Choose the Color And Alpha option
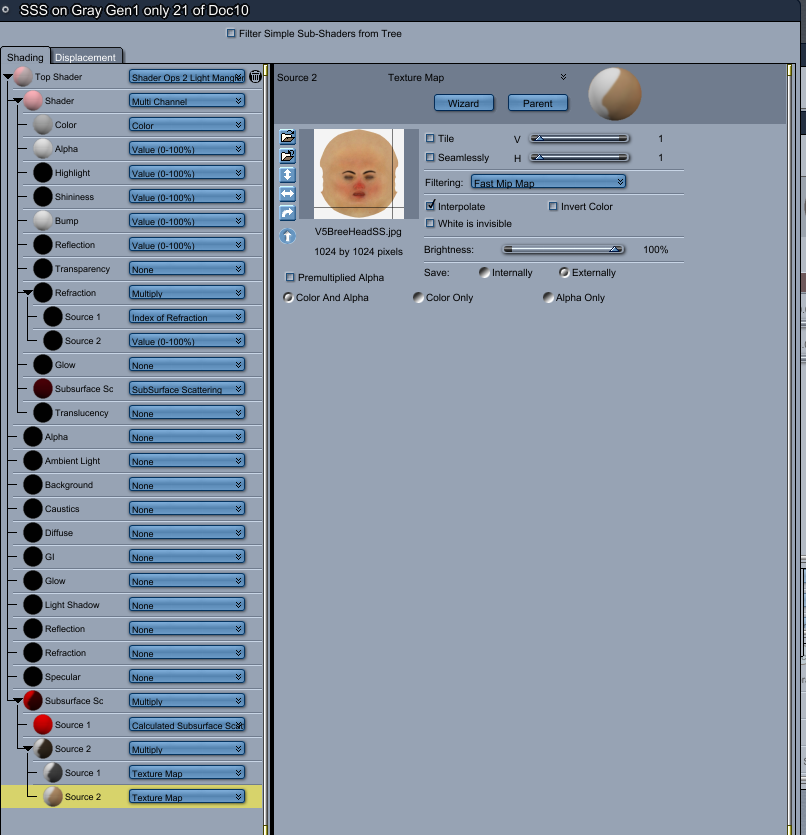The width and height of the screenshot is (806, 835). click(288, 297)
